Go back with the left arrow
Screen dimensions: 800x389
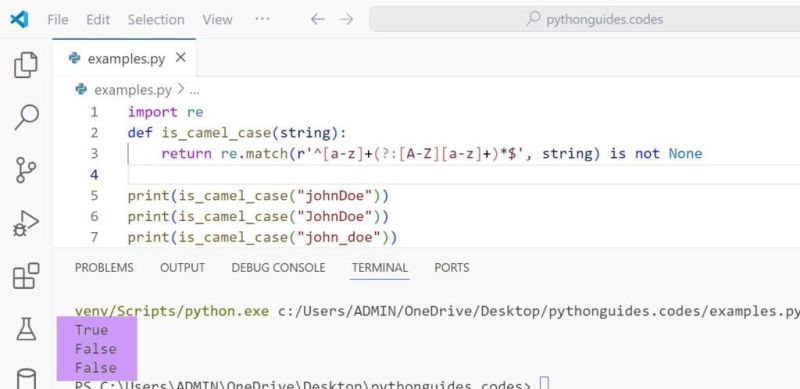pos(317,19)
